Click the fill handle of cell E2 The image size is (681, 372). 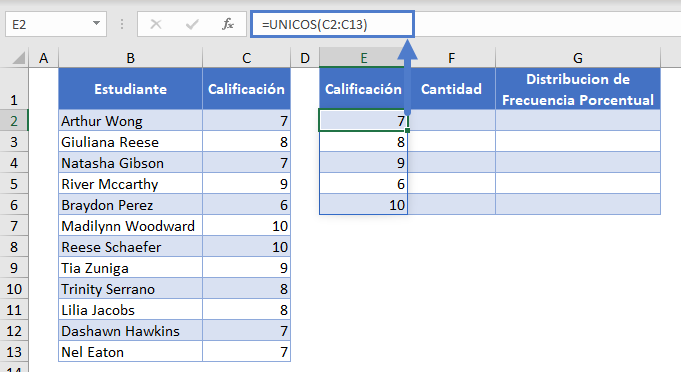coord(407,130)
